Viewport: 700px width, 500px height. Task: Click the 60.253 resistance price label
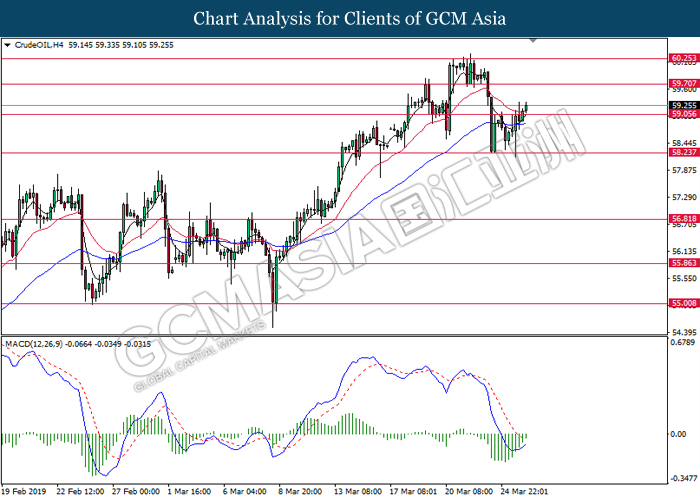pyautogui.click(x=684, y=58)
